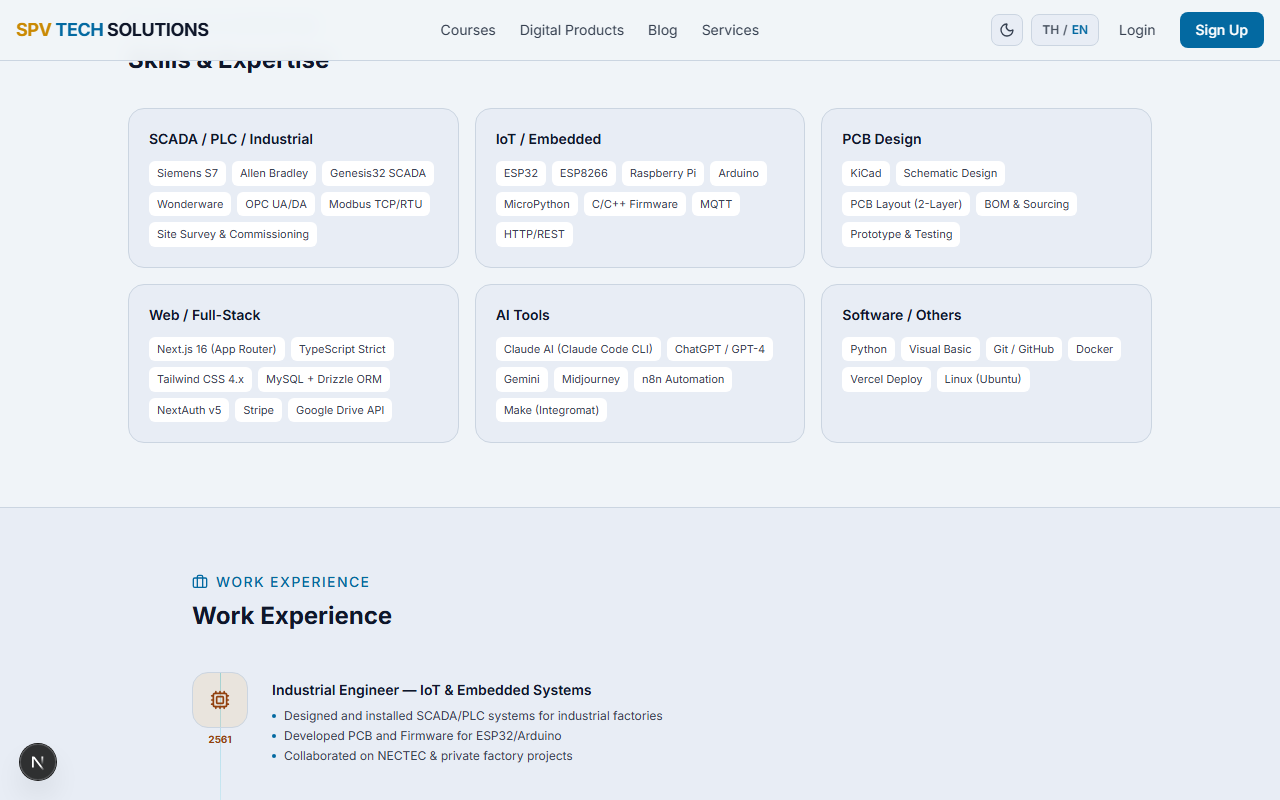Select the Make (Integromat) tag
The image size is (1280, 800).
tap(551, 410)
